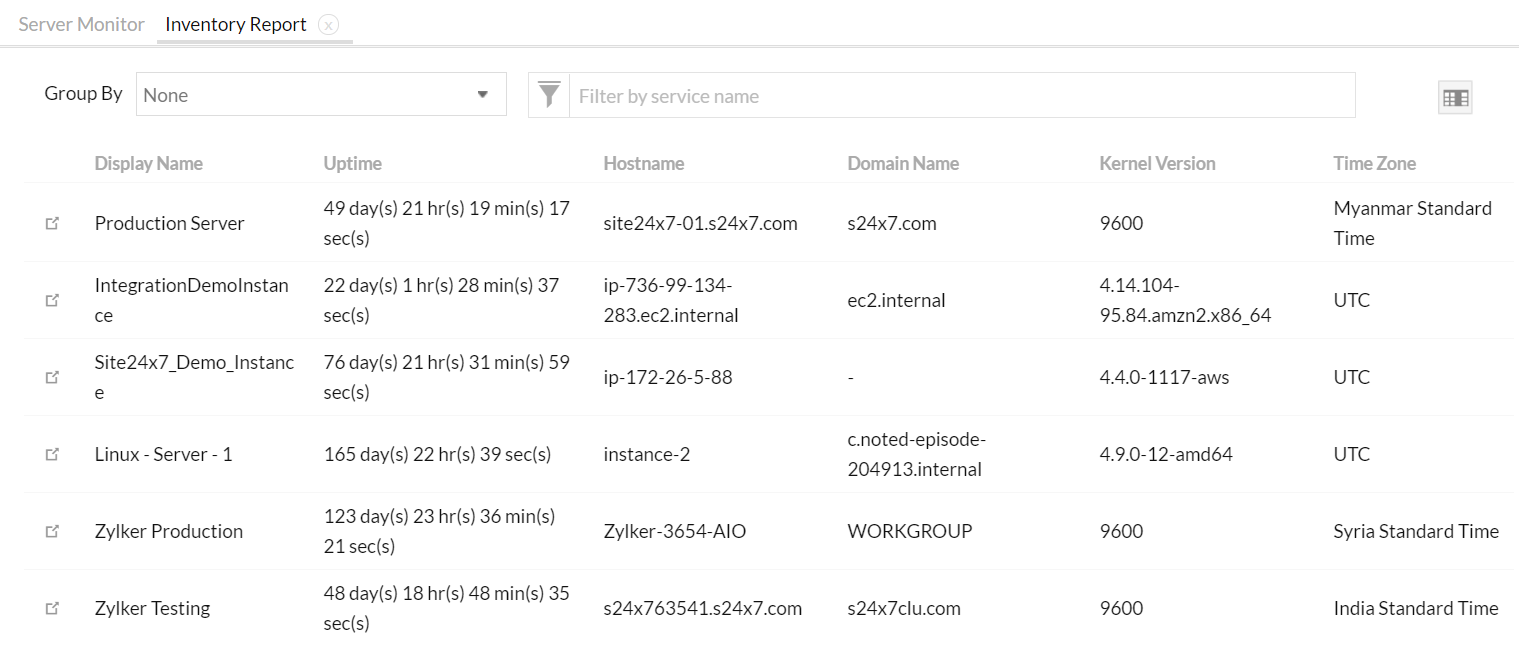Close the Inventory Report tab
1519x650 pixels.
click(328, 24)
